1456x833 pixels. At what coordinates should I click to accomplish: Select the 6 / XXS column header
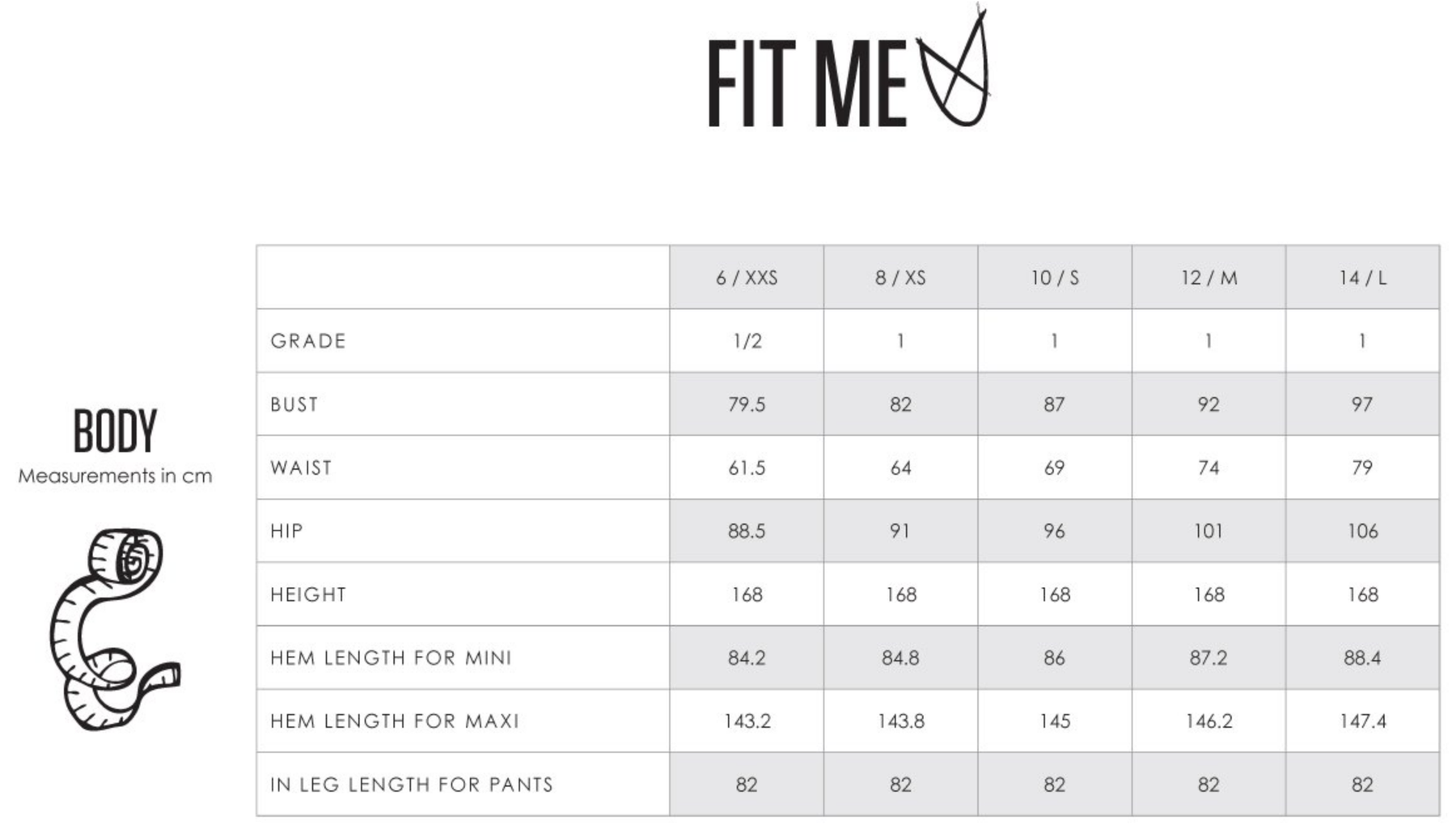[746, 278]
